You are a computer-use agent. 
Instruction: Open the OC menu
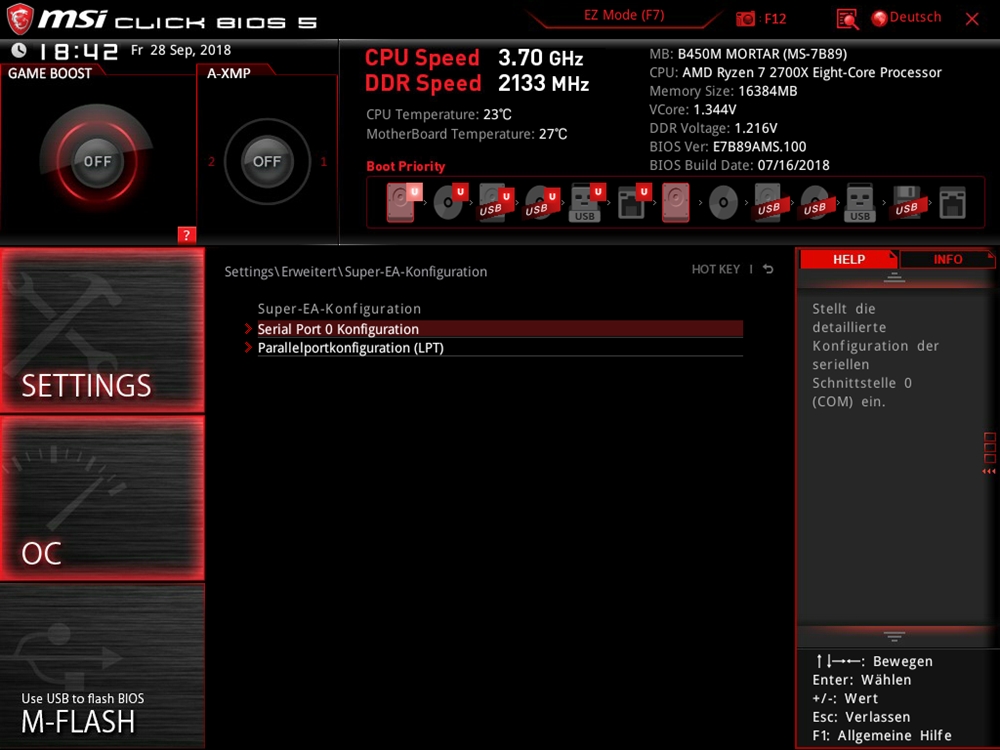coord(102,498)
